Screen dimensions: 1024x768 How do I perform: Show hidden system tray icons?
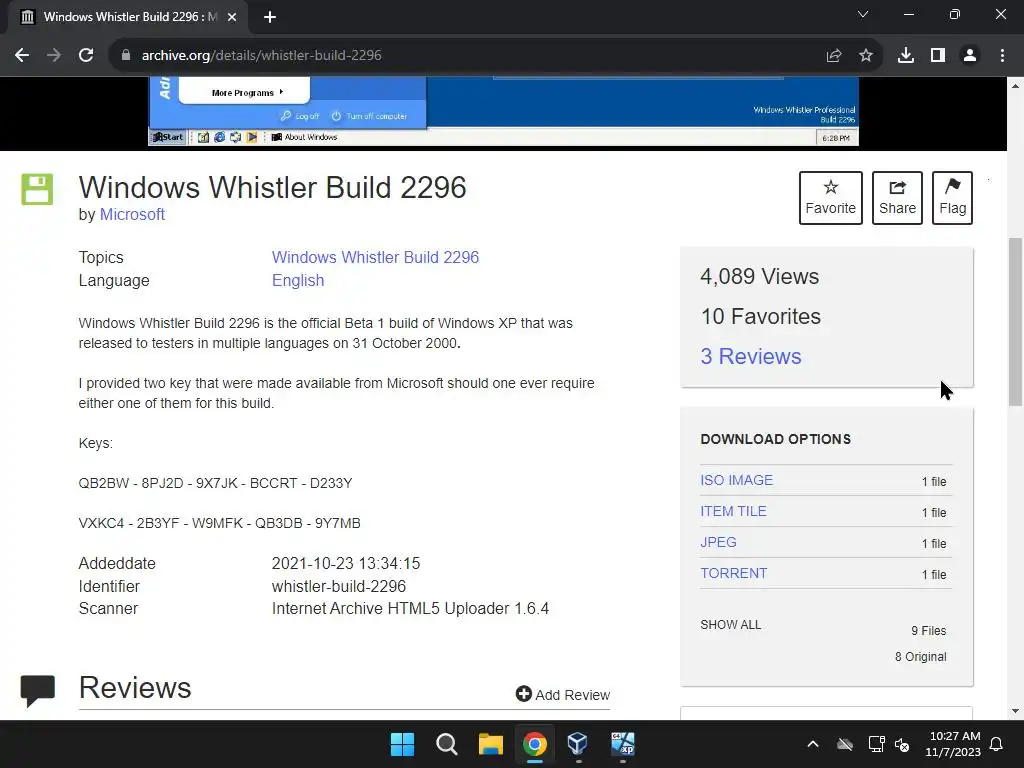(812, 744)
